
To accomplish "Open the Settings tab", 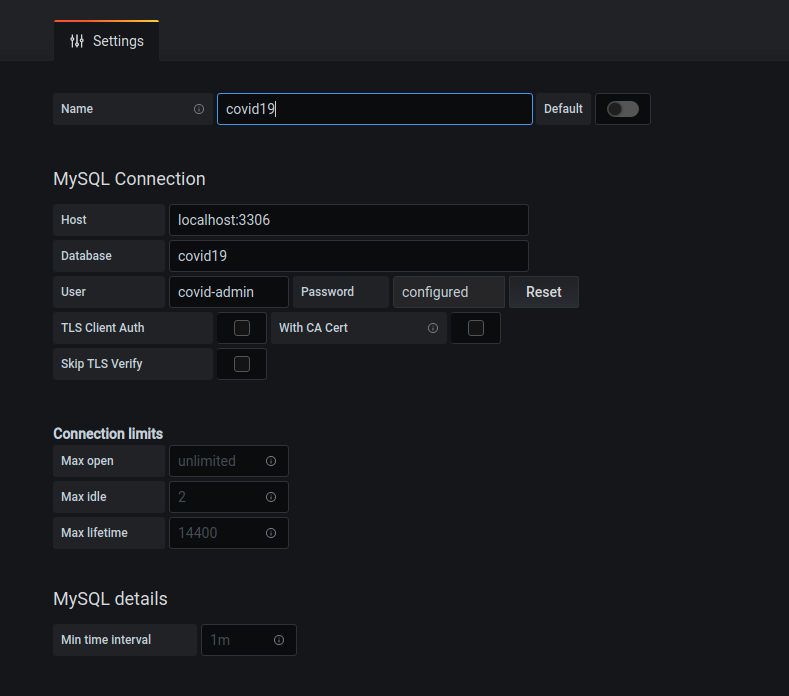I will coord(106,41).
